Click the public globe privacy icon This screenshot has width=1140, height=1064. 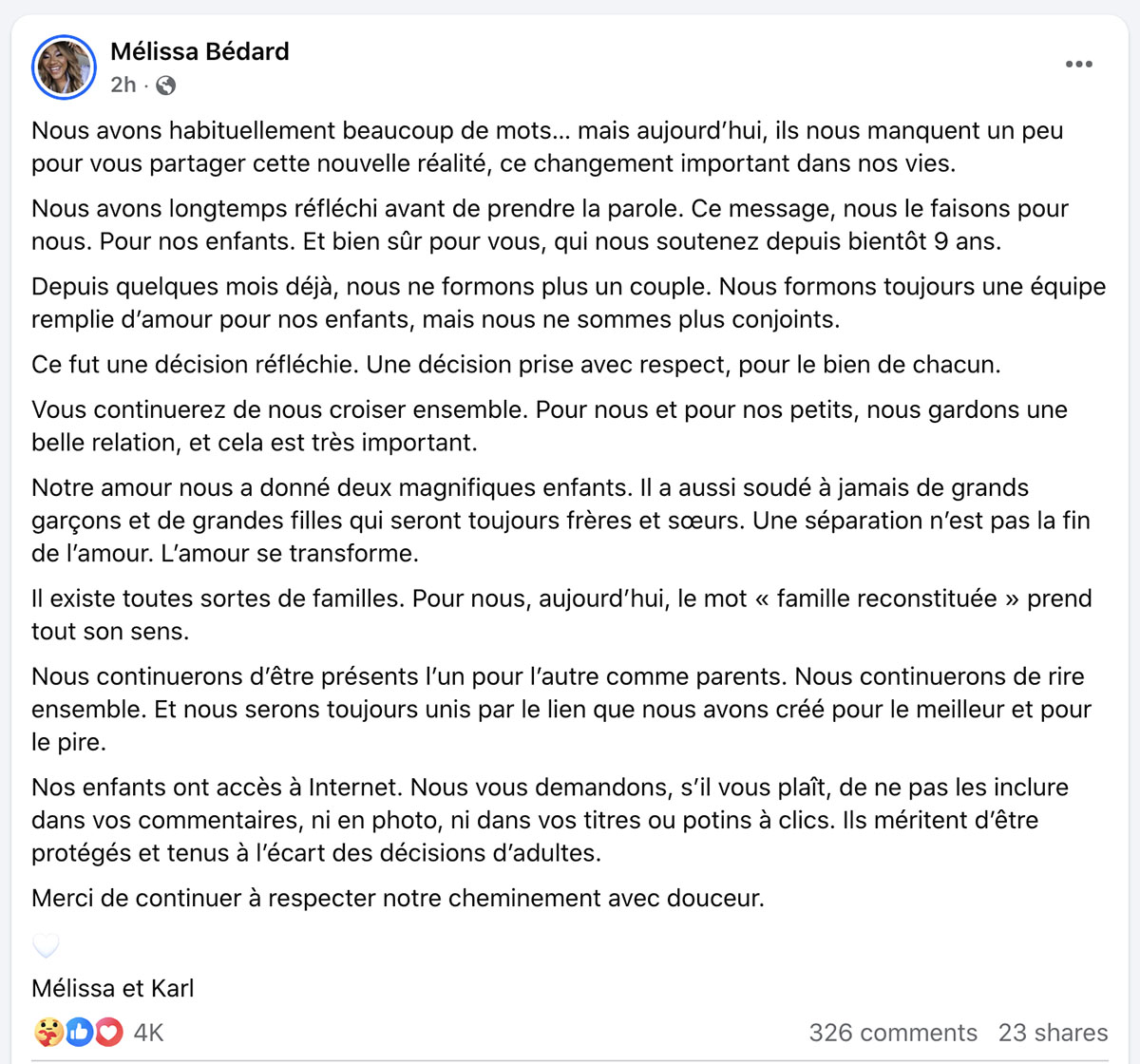[165, 85]
